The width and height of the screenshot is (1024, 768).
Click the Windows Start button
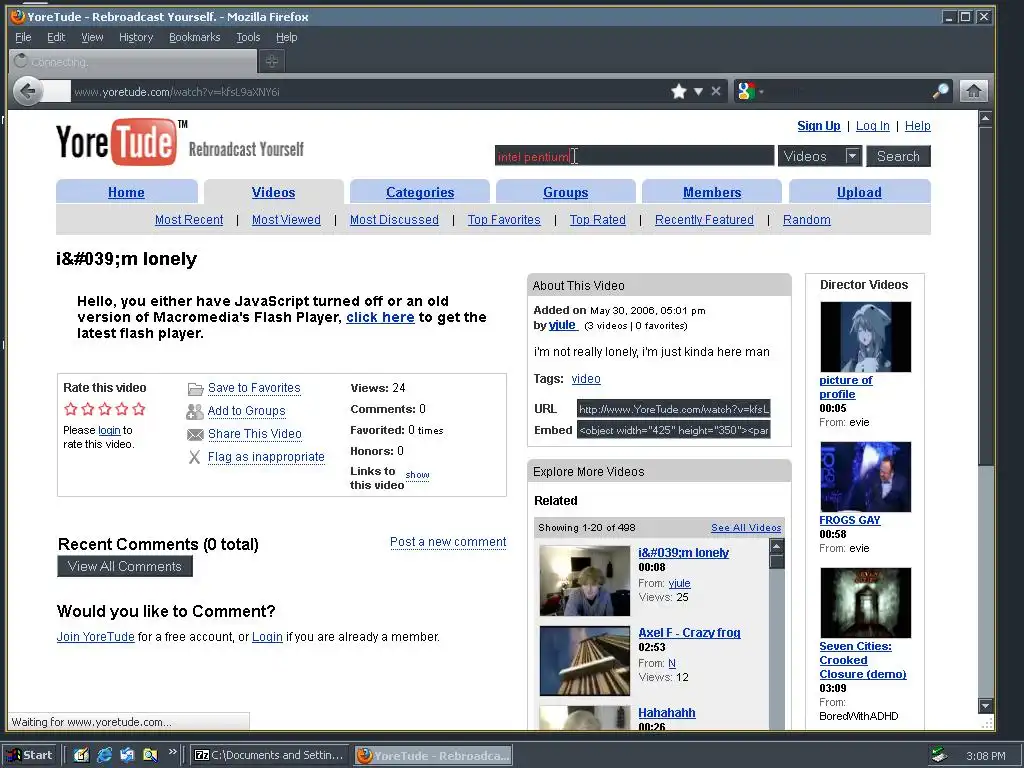point(31,755)
